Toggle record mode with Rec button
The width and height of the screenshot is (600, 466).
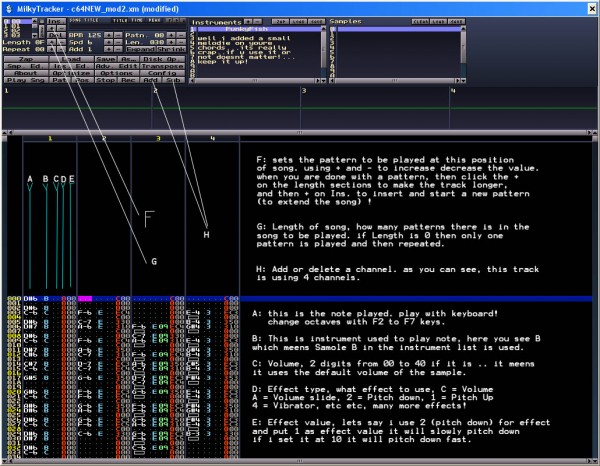tap(129, 80)
